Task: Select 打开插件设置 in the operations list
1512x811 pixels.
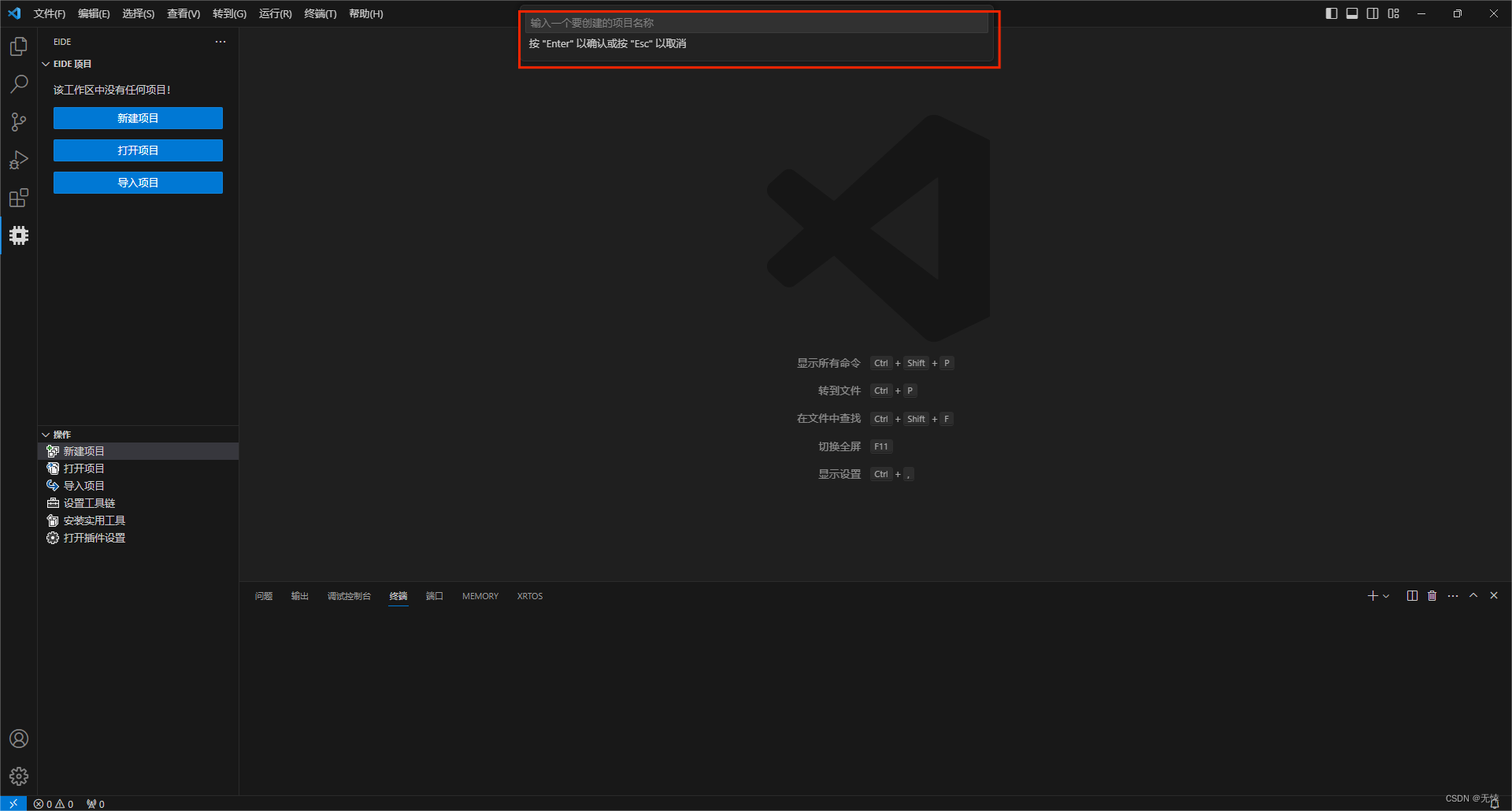Action: [138, 538]
